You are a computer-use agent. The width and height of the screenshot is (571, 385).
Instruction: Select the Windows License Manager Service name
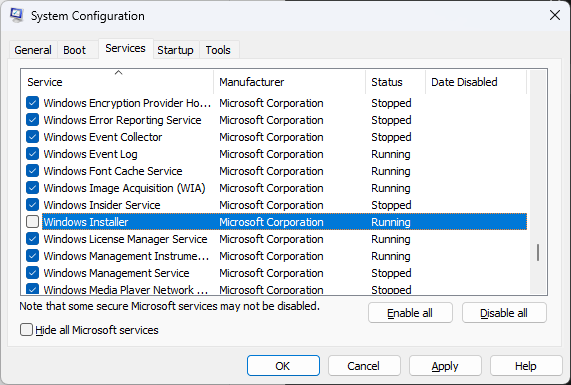point(125,239)
